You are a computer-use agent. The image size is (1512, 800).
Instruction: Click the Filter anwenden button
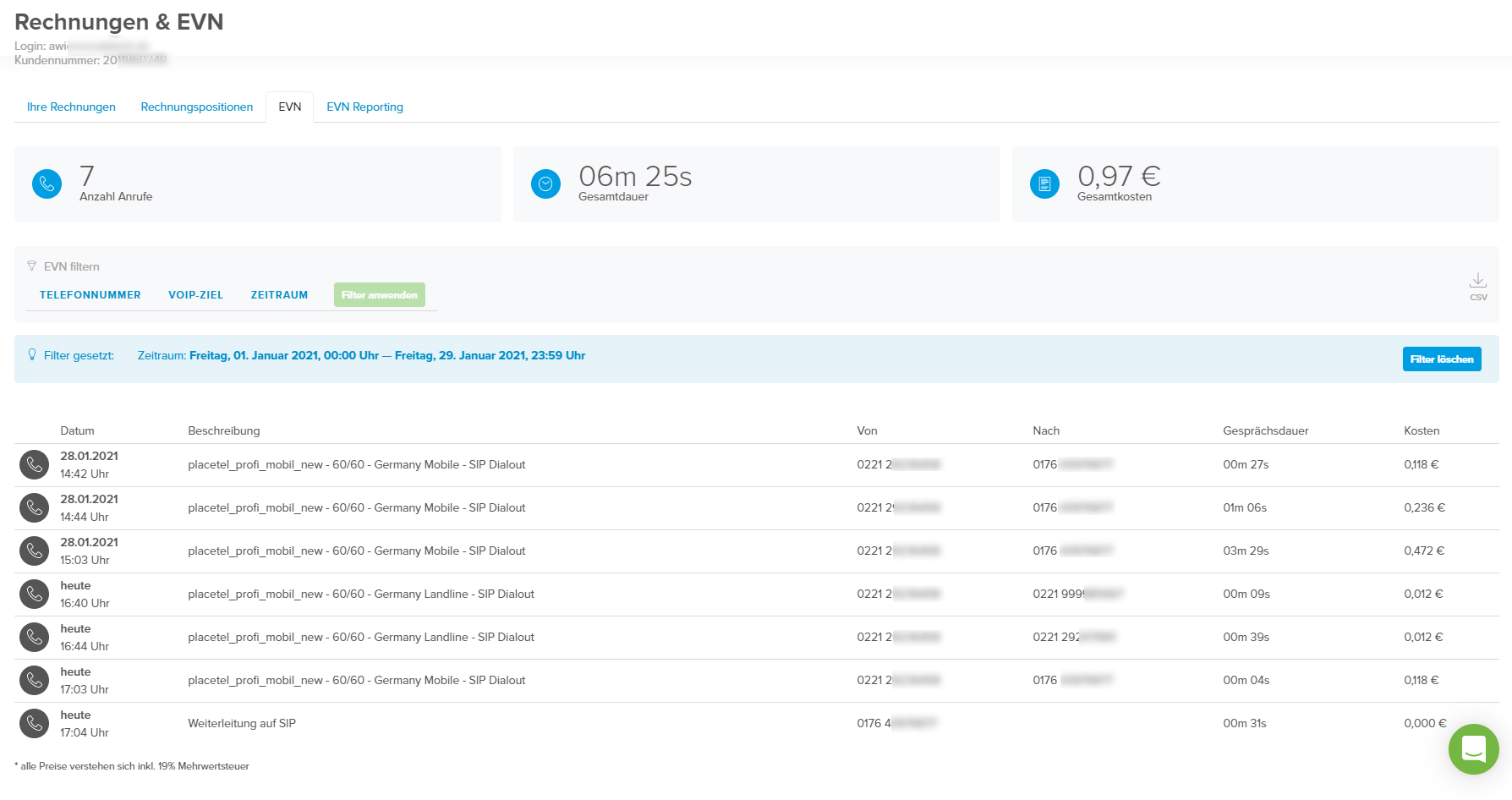380,295
